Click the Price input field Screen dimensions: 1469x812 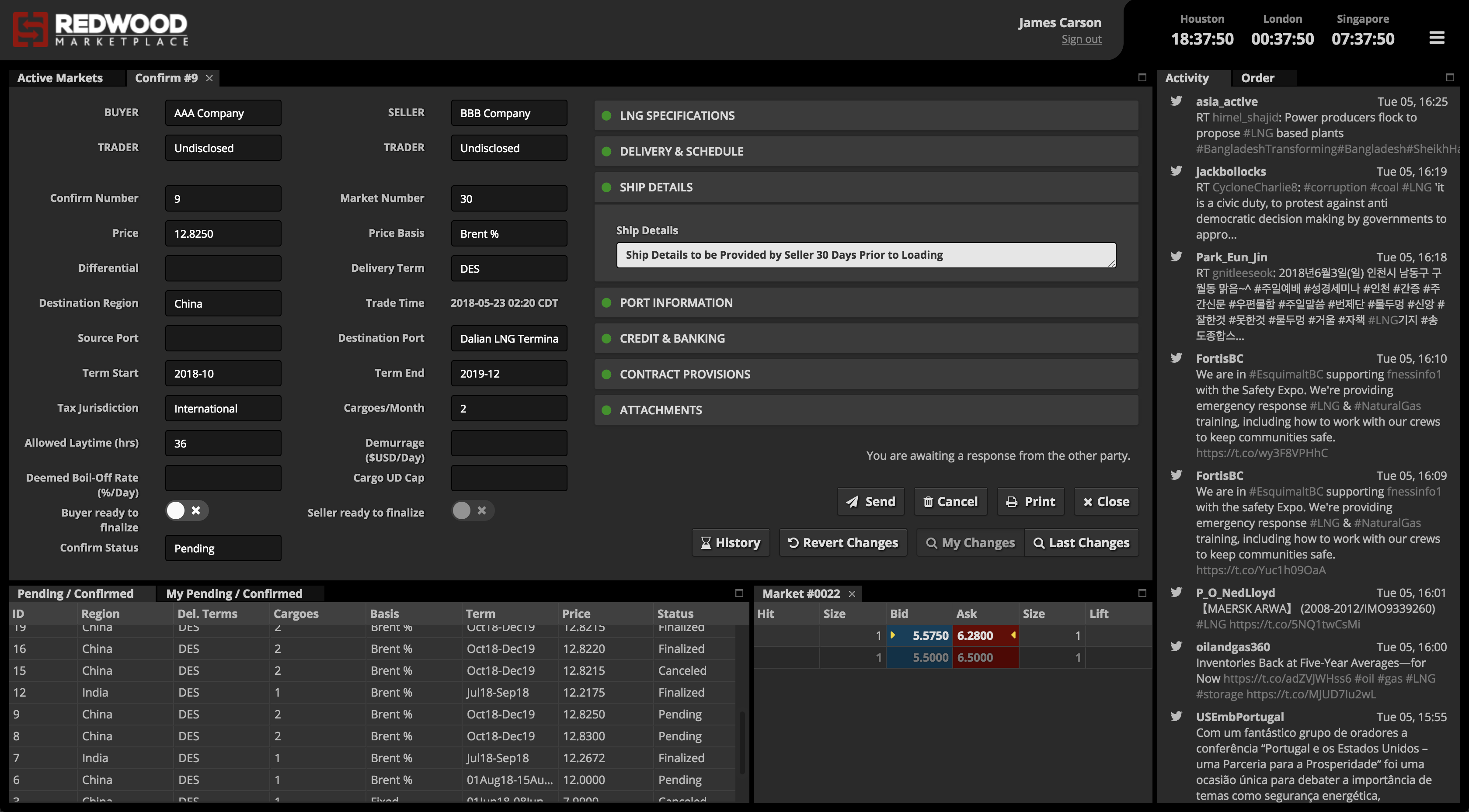(223, 233)
